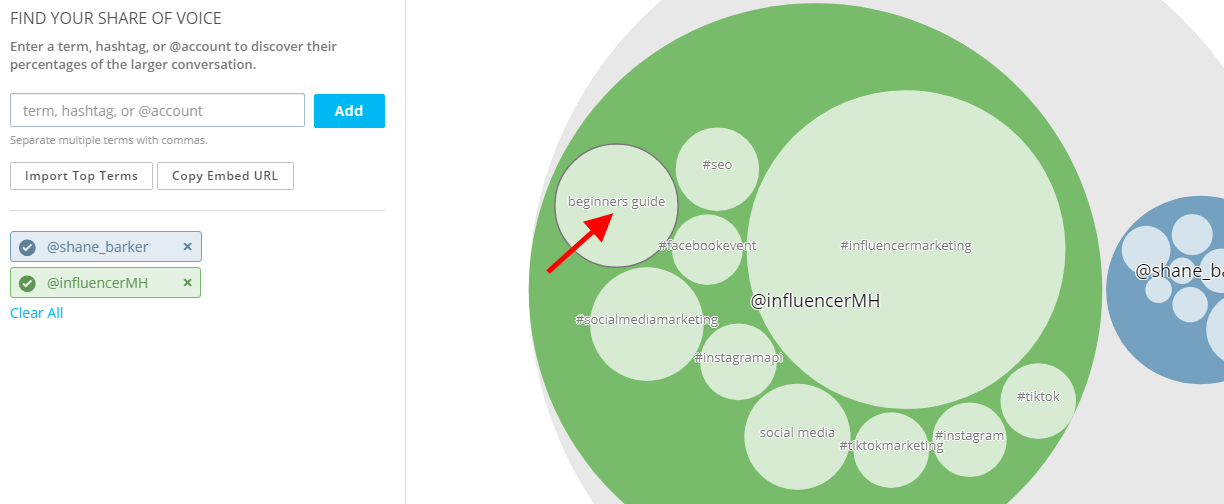The width and height of the screenshot is (1224, 504).
Task: Select the #tiktok bubble
Action: point(1038,400)
